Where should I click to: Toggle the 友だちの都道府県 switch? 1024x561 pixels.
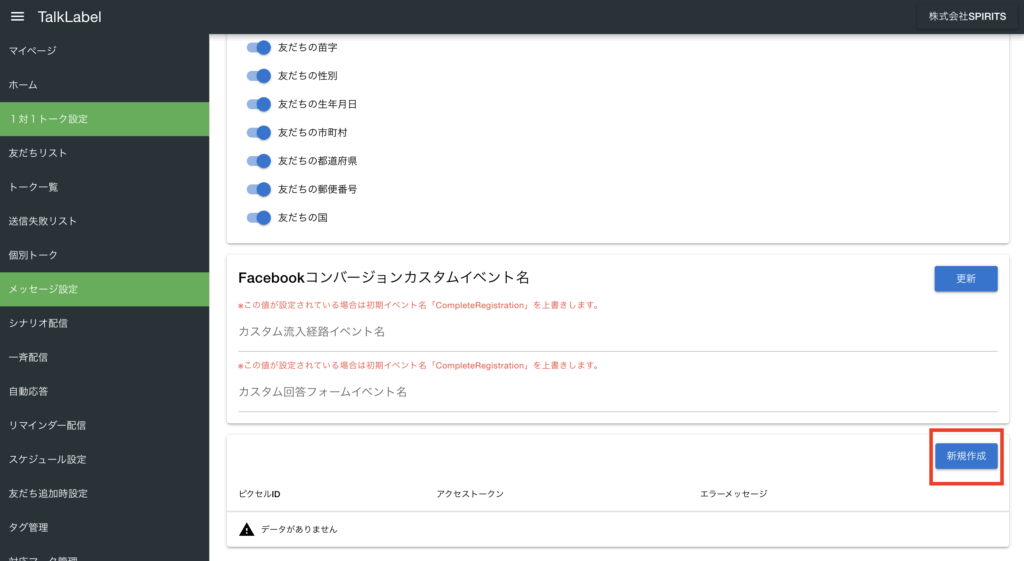[x=259, y=161]
